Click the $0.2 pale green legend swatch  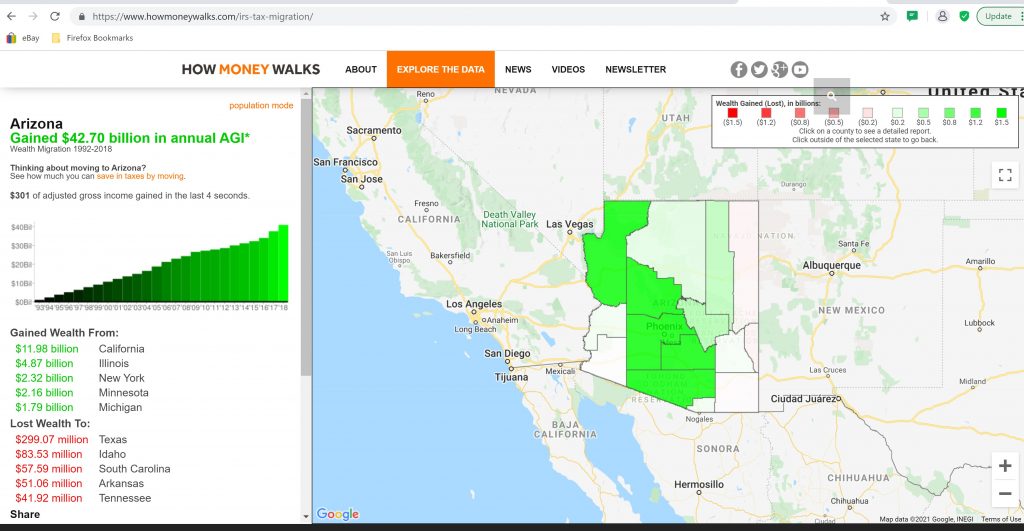click(x=897, y=113)
